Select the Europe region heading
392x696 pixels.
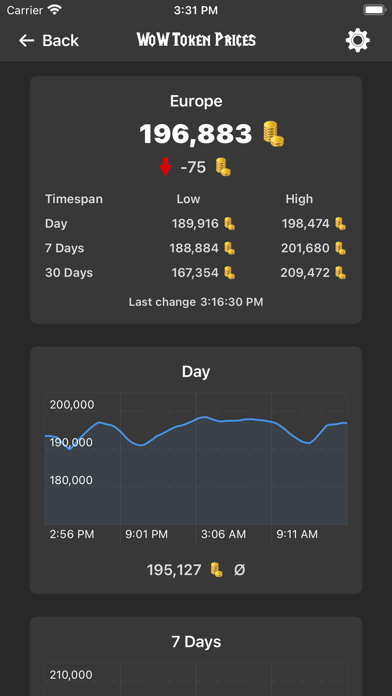(196, 101)
